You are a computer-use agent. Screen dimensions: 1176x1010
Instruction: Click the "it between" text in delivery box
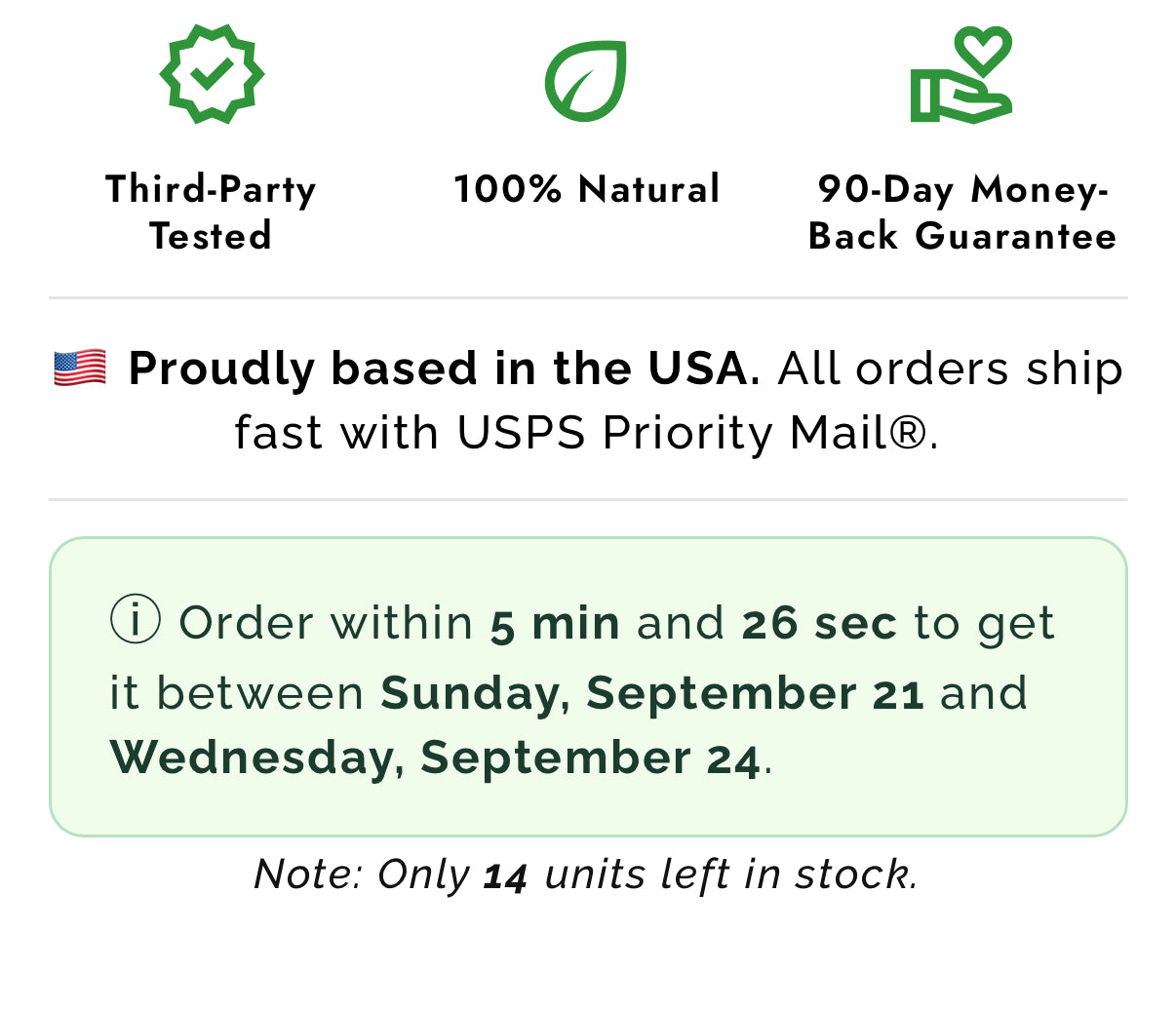tap(237, 693)
